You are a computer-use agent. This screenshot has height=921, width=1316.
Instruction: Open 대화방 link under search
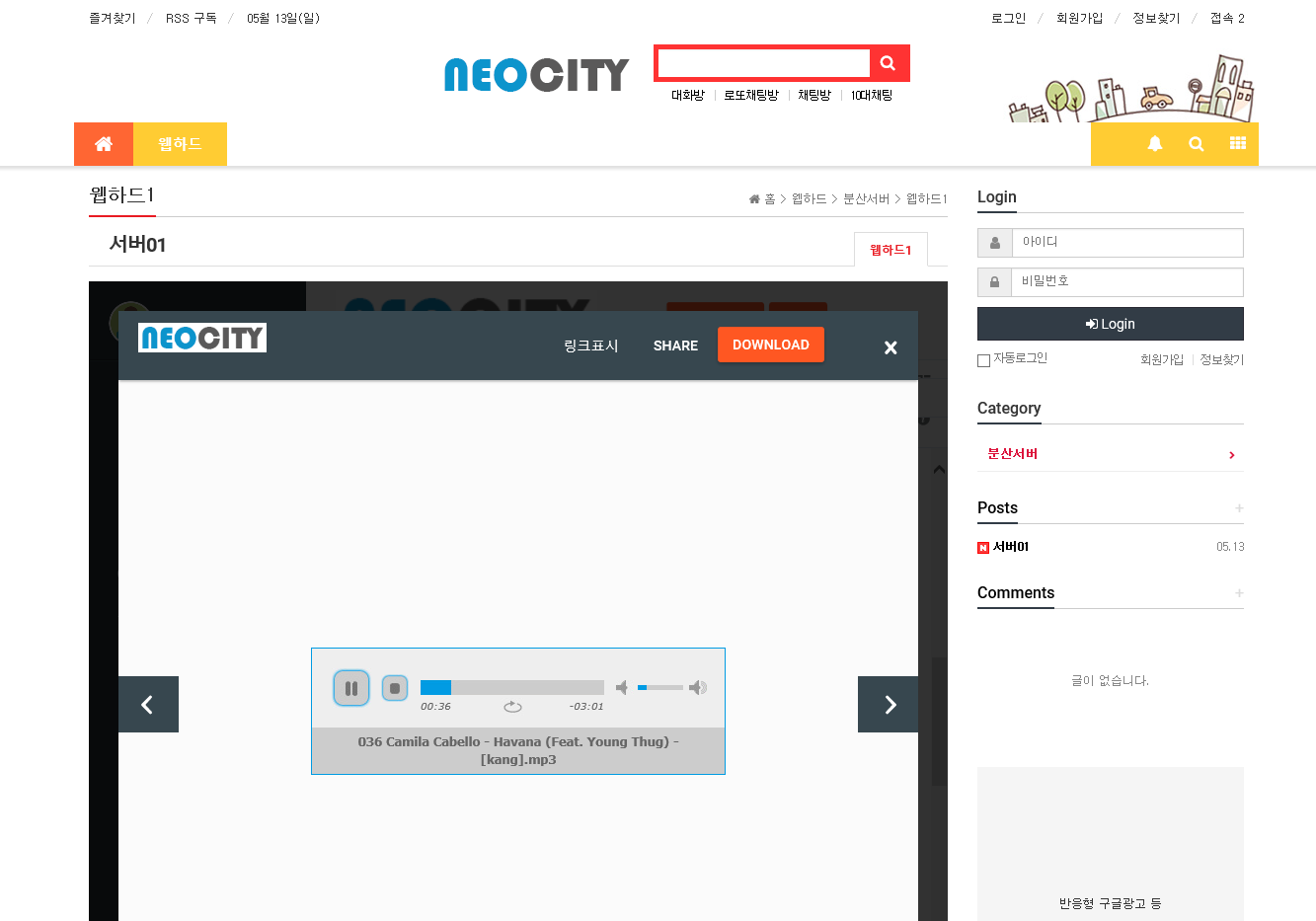click(x=688, y=96)
